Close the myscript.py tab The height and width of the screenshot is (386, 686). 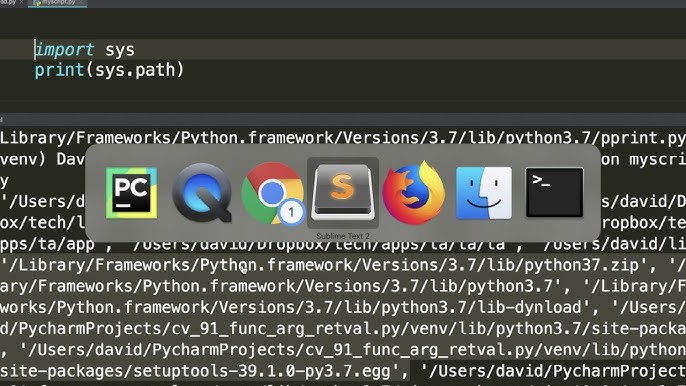coord(81,2)
